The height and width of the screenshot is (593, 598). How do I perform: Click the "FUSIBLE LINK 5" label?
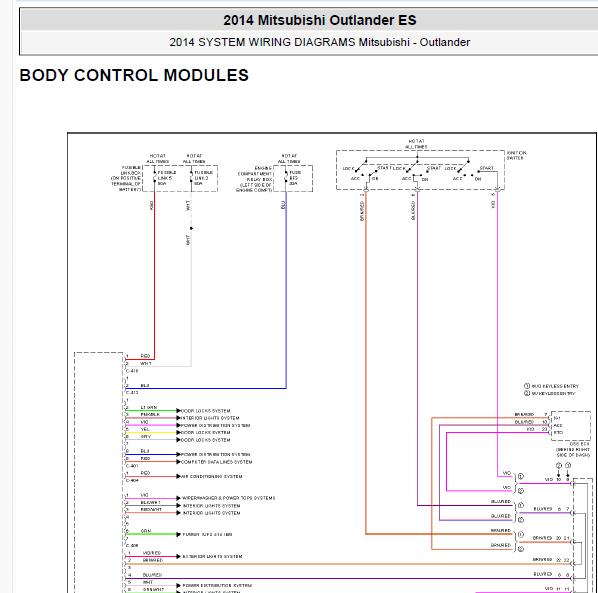pyautogui.click(x=167, y=178)
